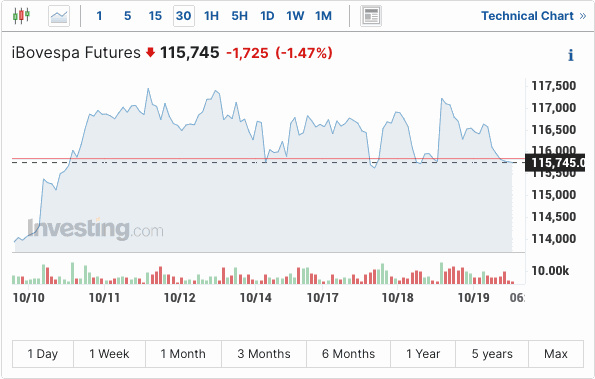Screen dimensions: 595x379
Task: Click the 10/12 date label
Action: pos(179,298)
